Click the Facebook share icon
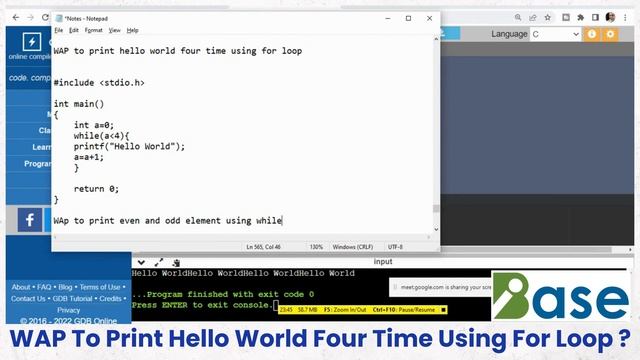Screen dimensions: 640x360 [29, 220]
